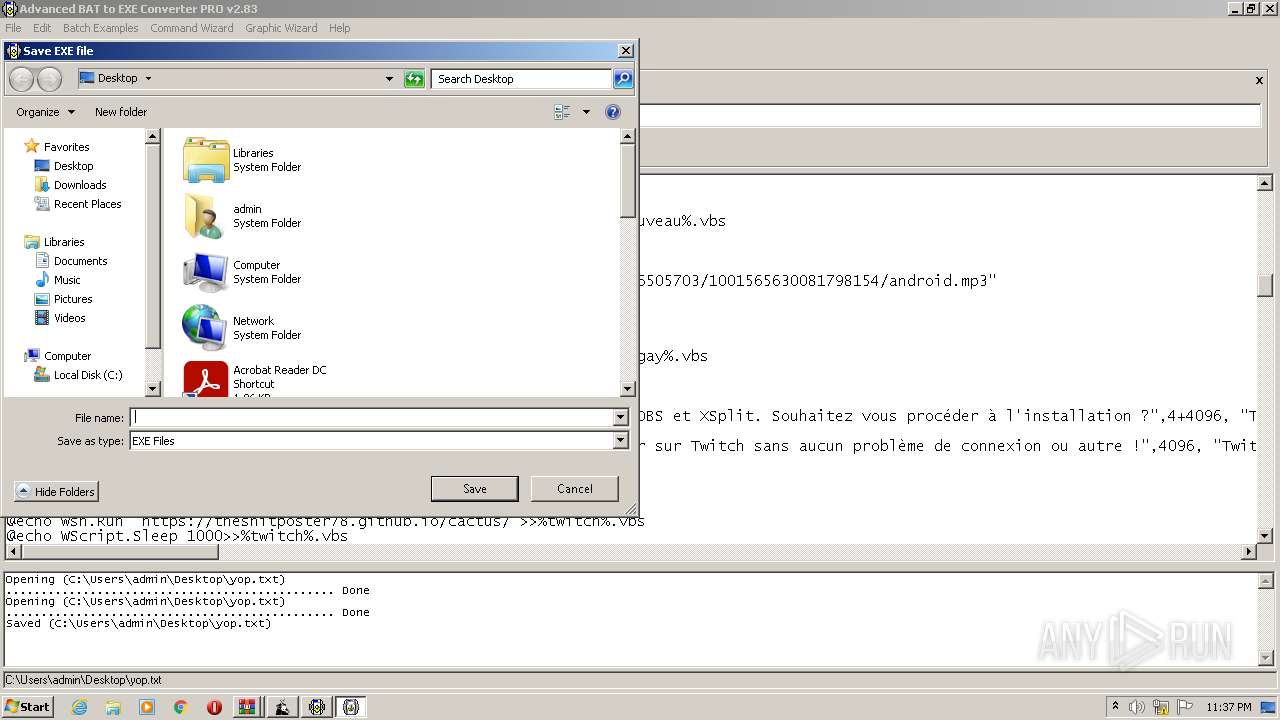Click the New folder button

click(121, 112)
